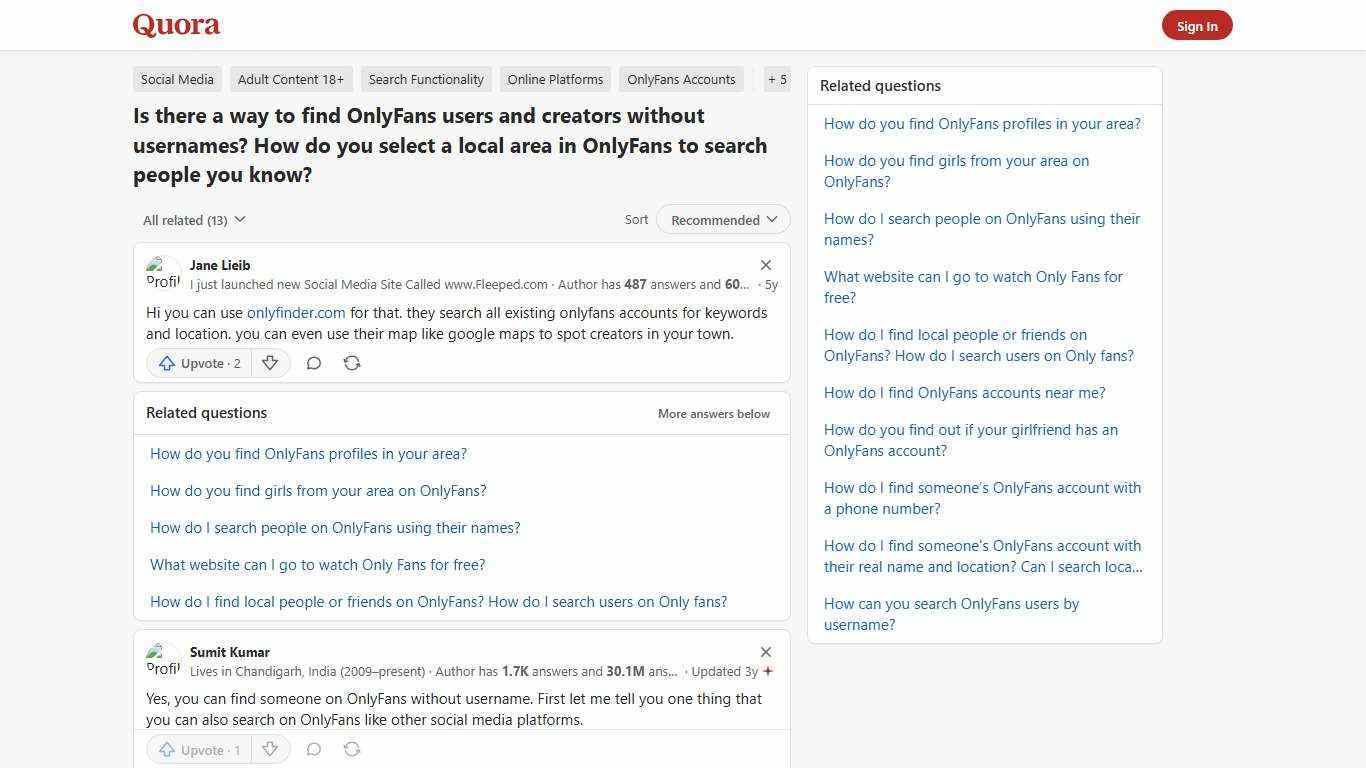Open question about finding OnlyFans accounts near me

964,392
